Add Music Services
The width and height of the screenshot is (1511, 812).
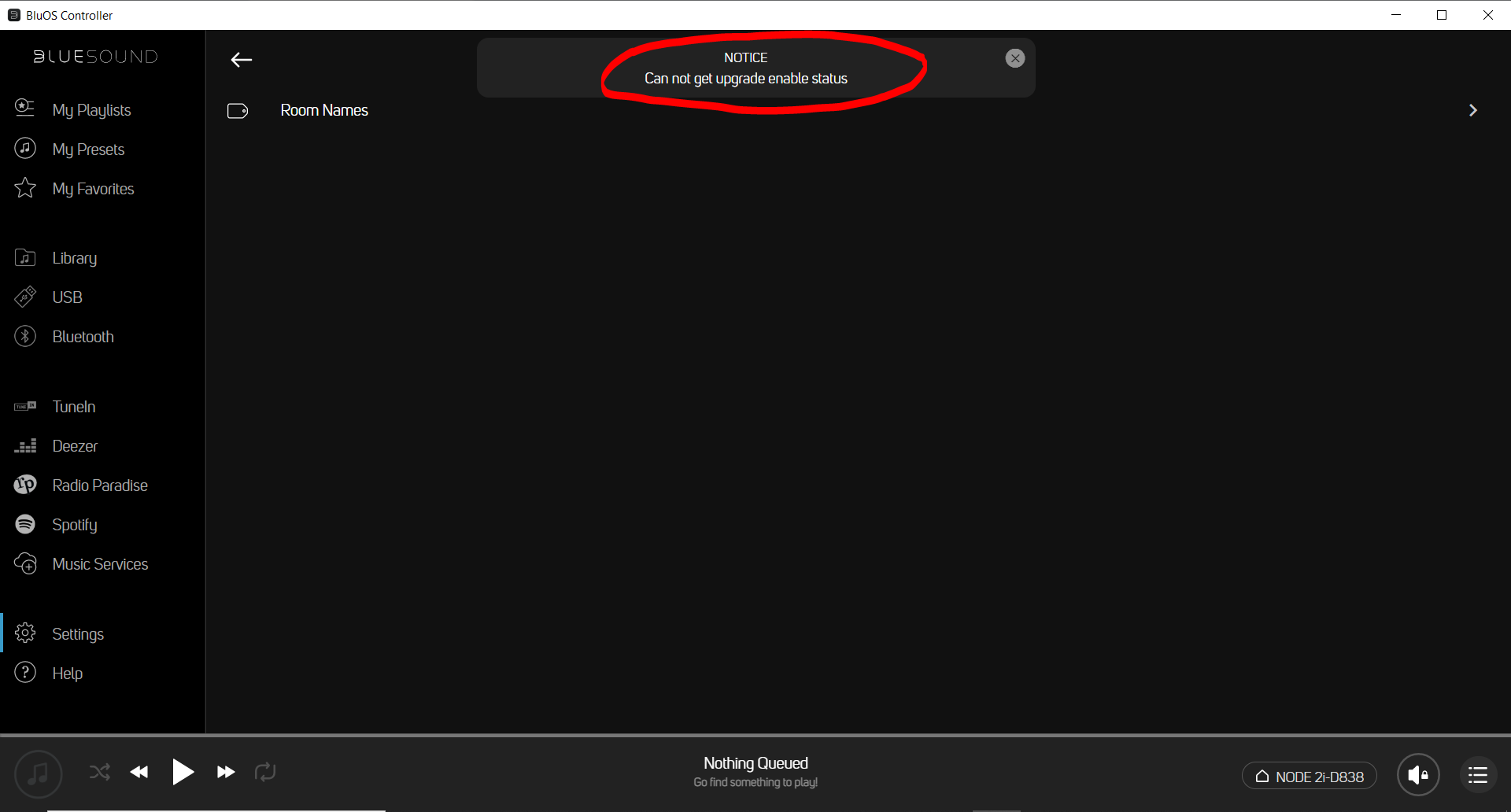click(100, 564)
